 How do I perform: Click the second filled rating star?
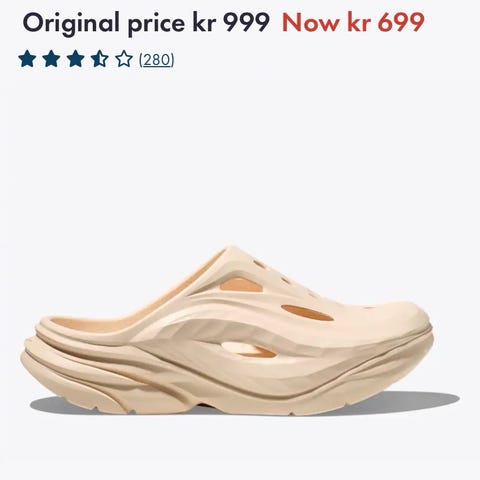pos(51,59)
